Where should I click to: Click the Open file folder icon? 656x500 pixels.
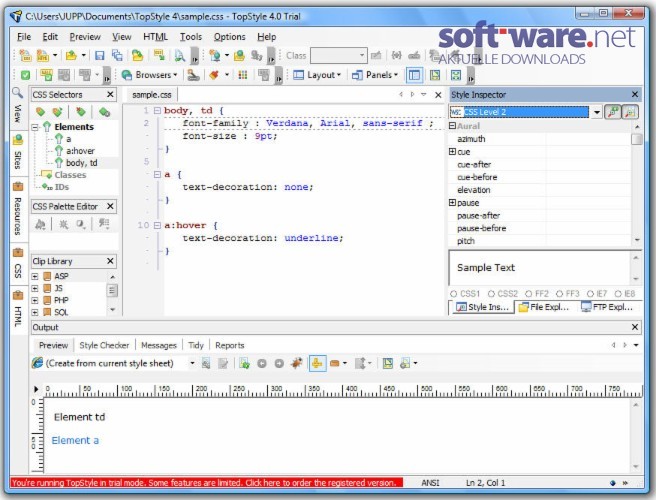[x=71, y=55]
